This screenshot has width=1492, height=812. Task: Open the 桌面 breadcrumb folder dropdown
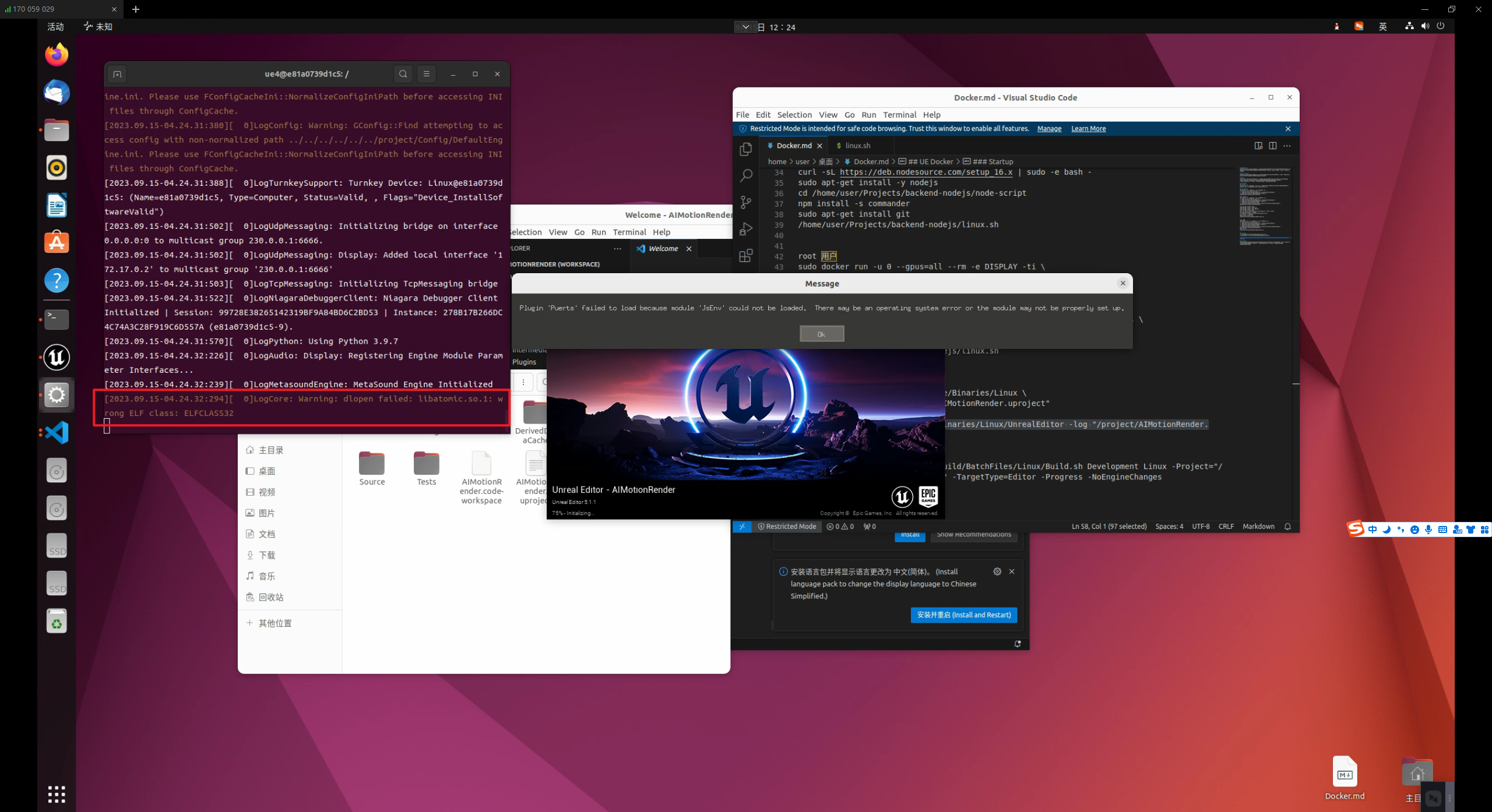(825, 162)
